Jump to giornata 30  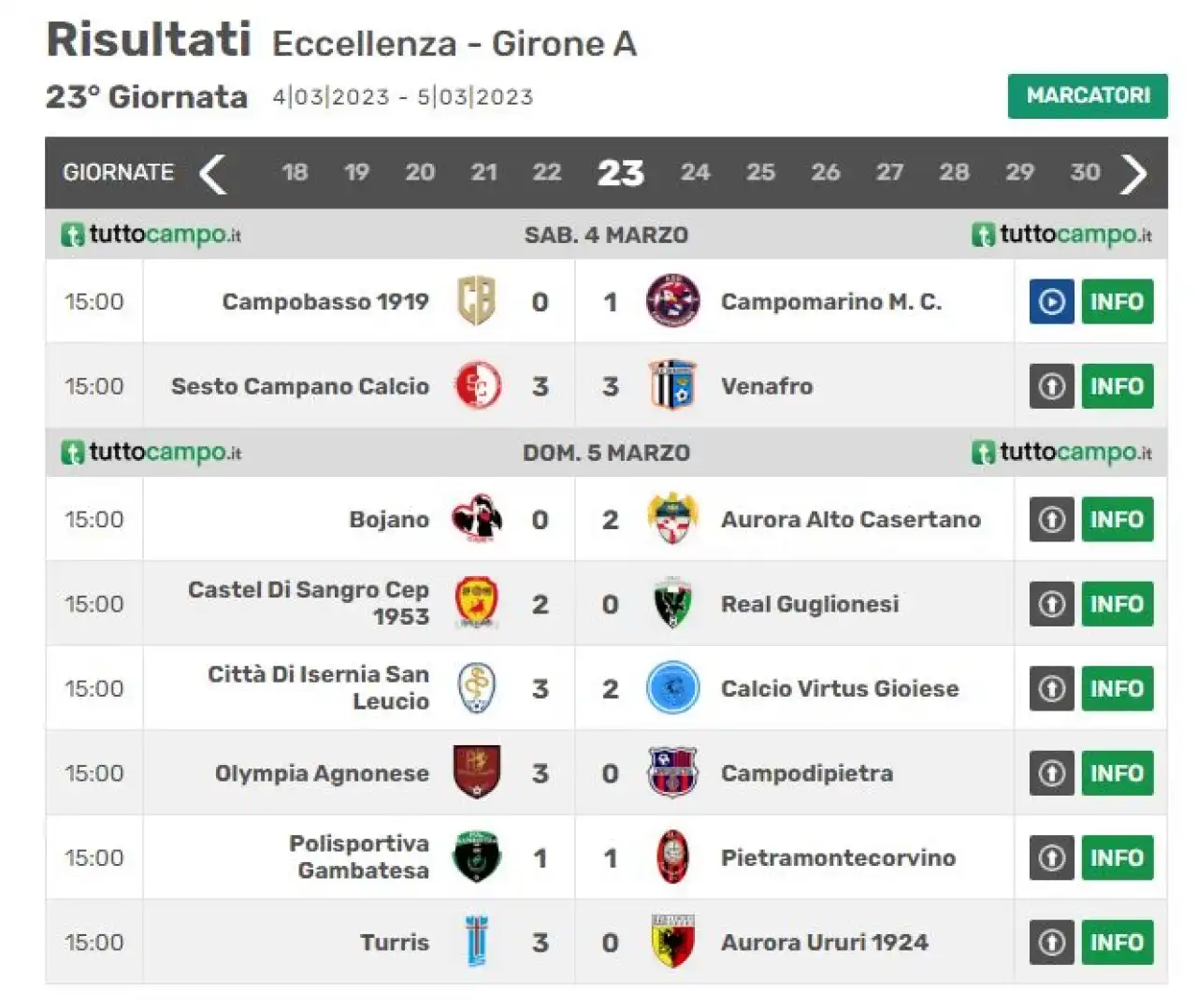pyautogui.click(x=1085, y=172)
